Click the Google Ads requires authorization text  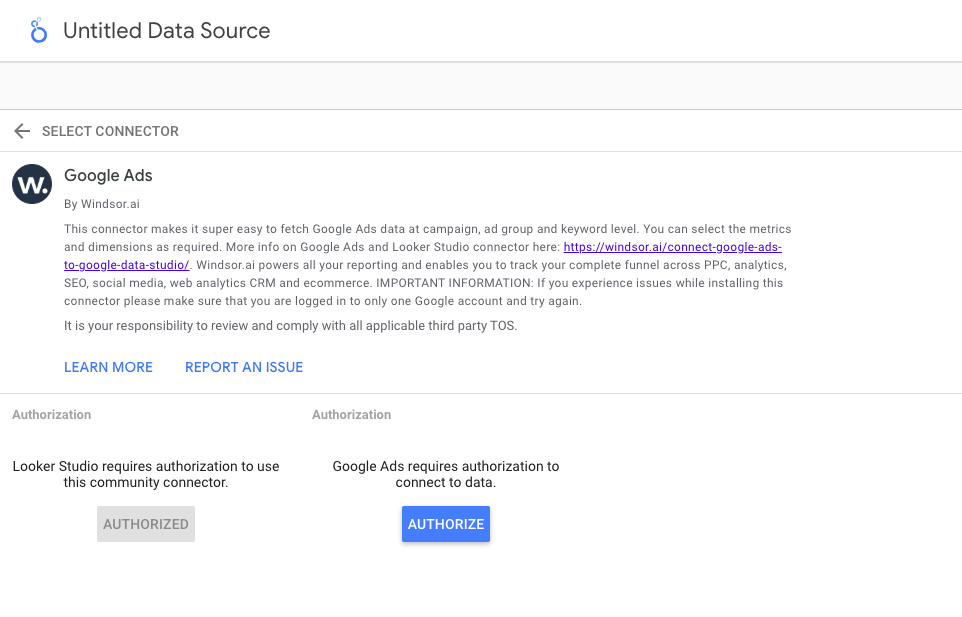tap(446, 474)
